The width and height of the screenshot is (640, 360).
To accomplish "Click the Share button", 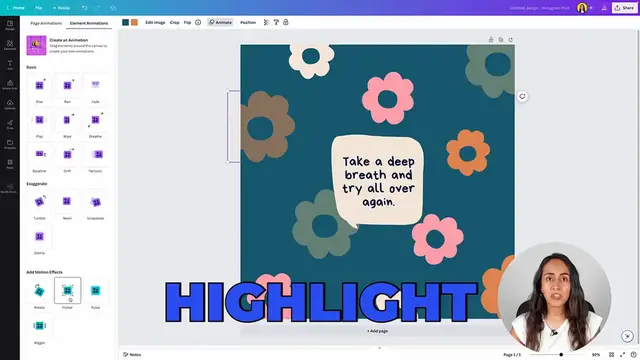I will [x=624, y=8].
